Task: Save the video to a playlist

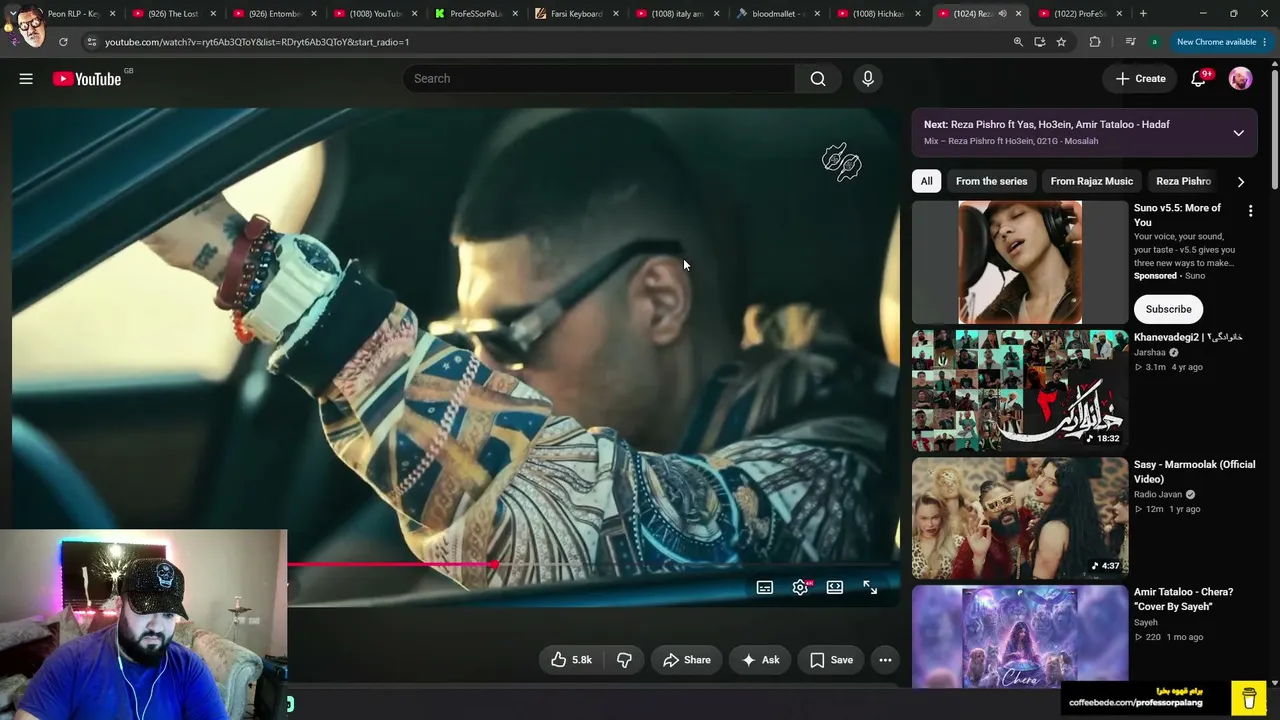Action: tap(831, 660)
